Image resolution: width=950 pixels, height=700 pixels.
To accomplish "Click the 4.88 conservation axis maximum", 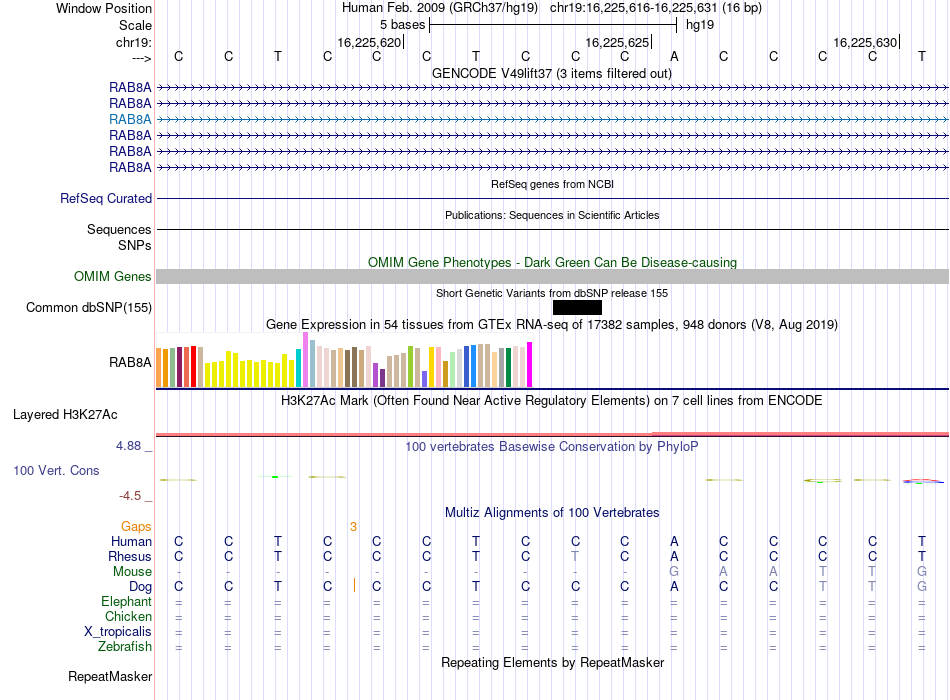I will point(128,446).
